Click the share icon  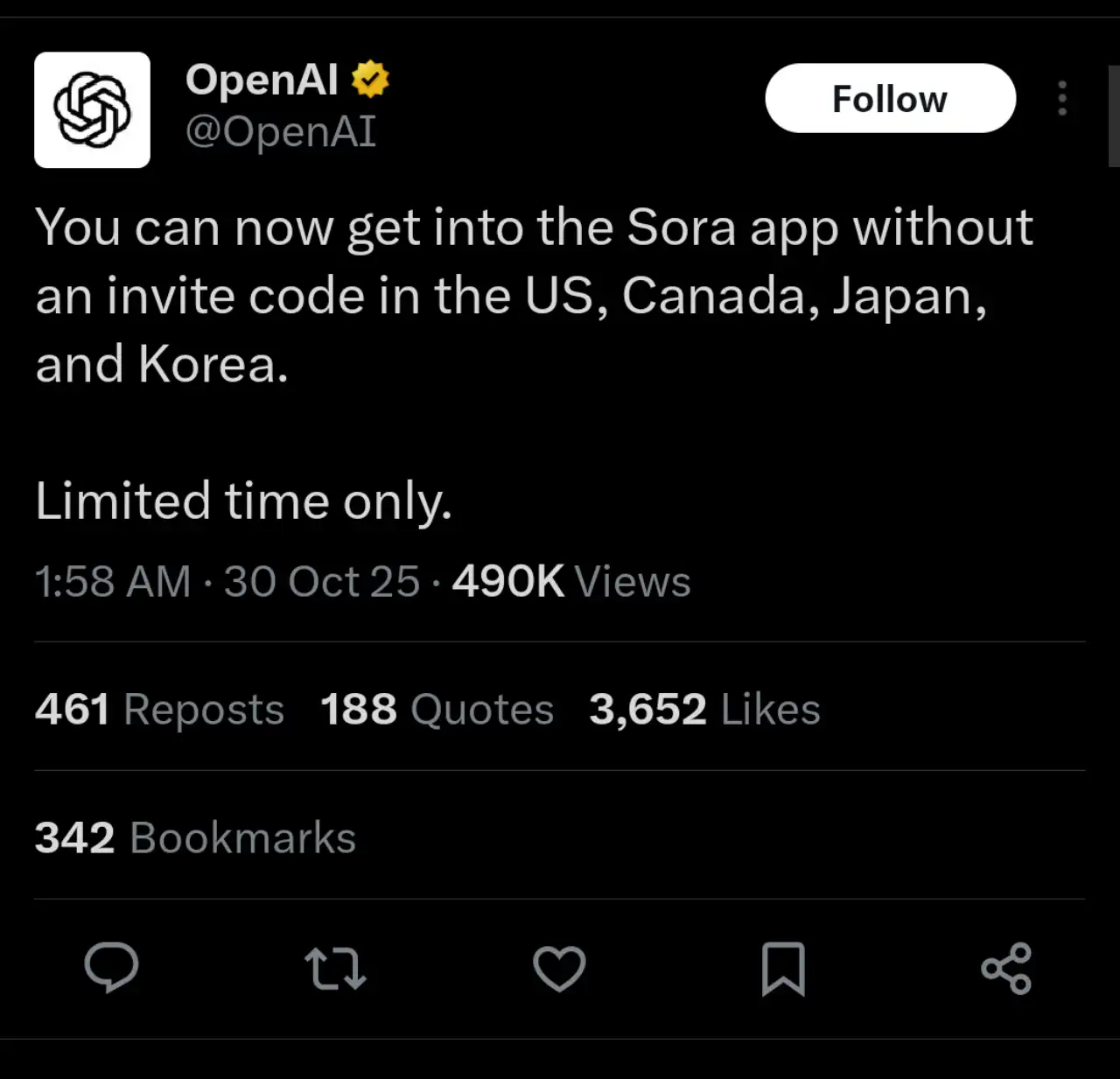(x=1006, y=969)
